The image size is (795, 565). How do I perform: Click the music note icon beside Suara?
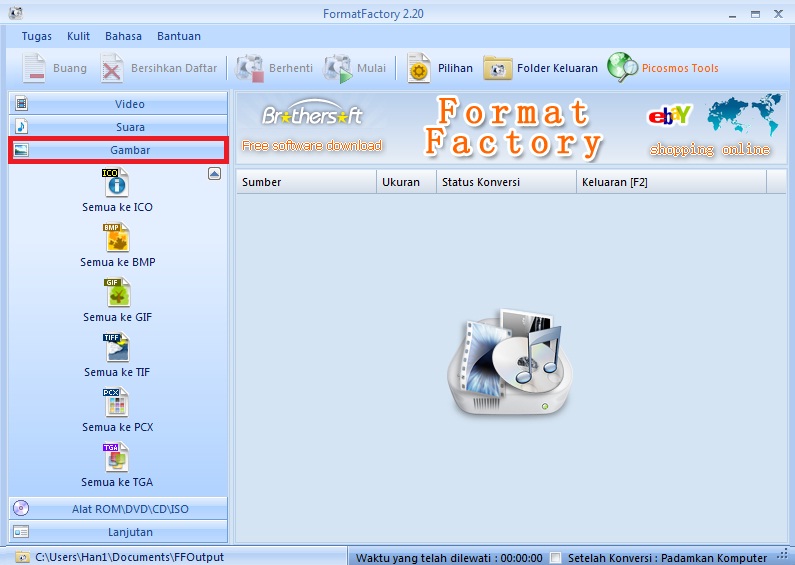pos(21,126)
